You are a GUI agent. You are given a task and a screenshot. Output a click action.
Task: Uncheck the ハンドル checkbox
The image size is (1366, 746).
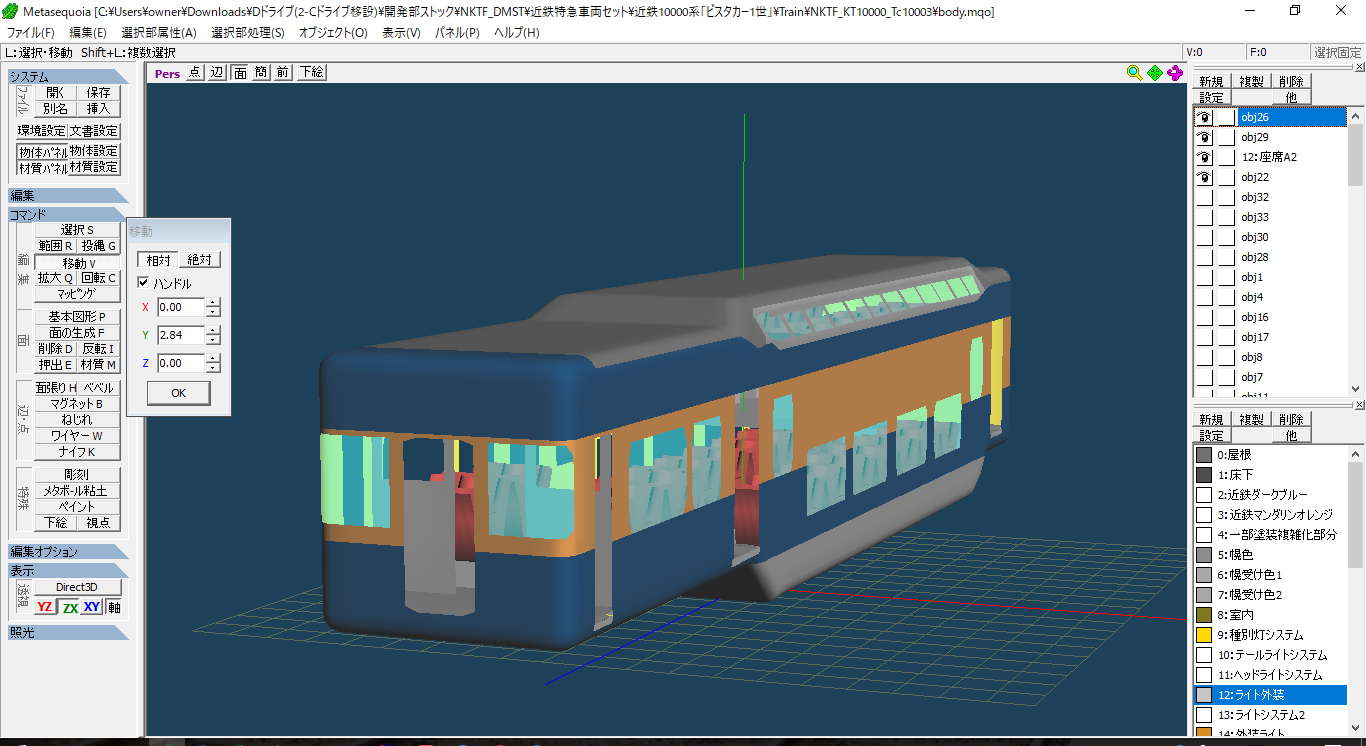click(143, 284)
